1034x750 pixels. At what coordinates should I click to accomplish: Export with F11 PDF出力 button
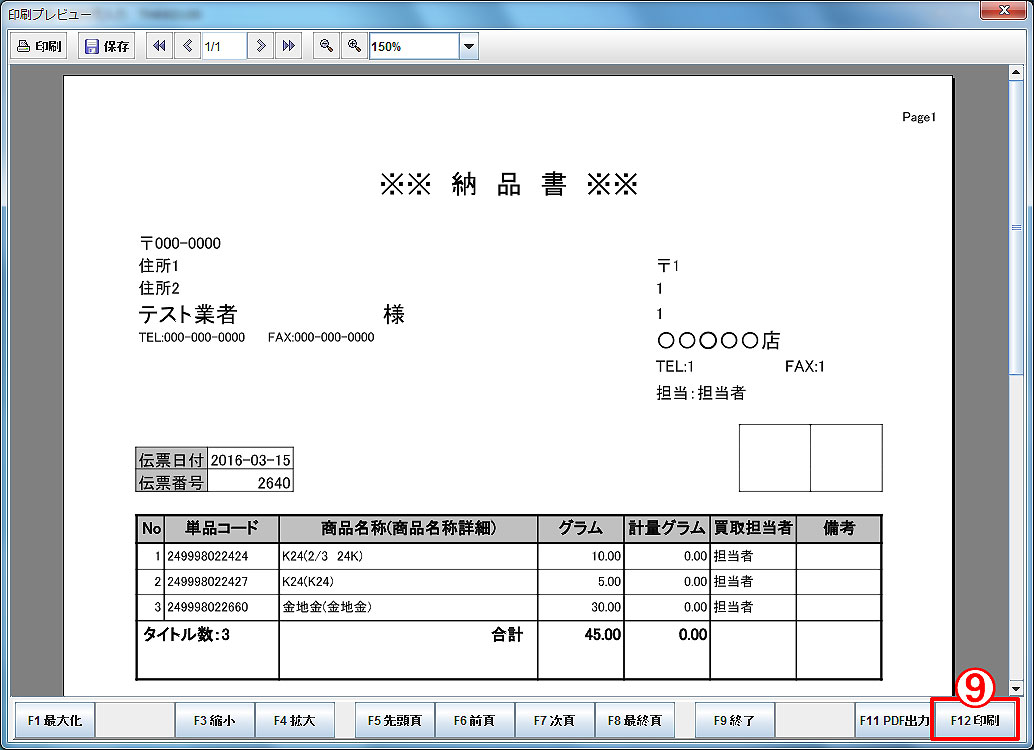coord(893,720)
